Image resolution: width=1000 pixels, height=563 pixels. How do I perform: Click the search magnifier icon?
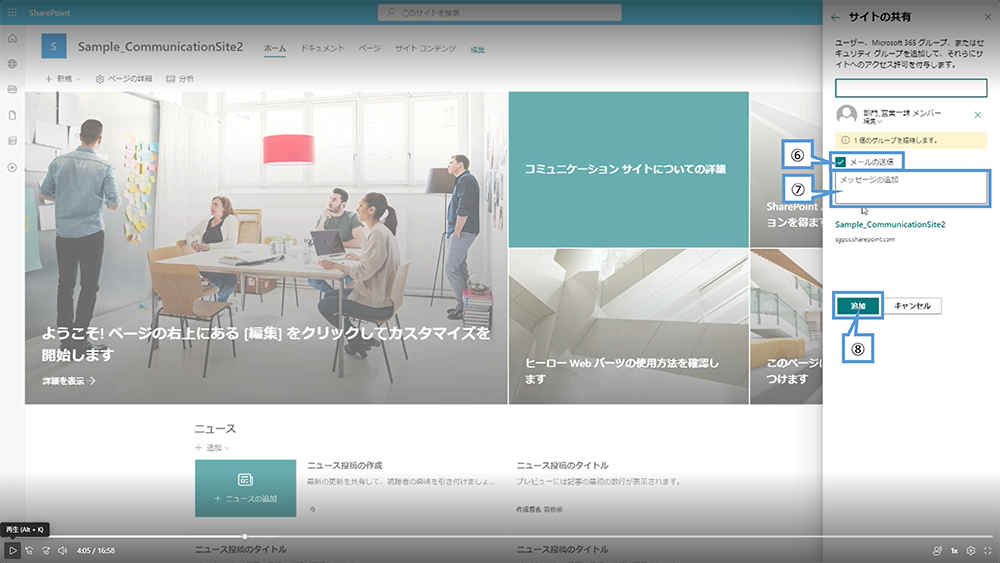391,12
